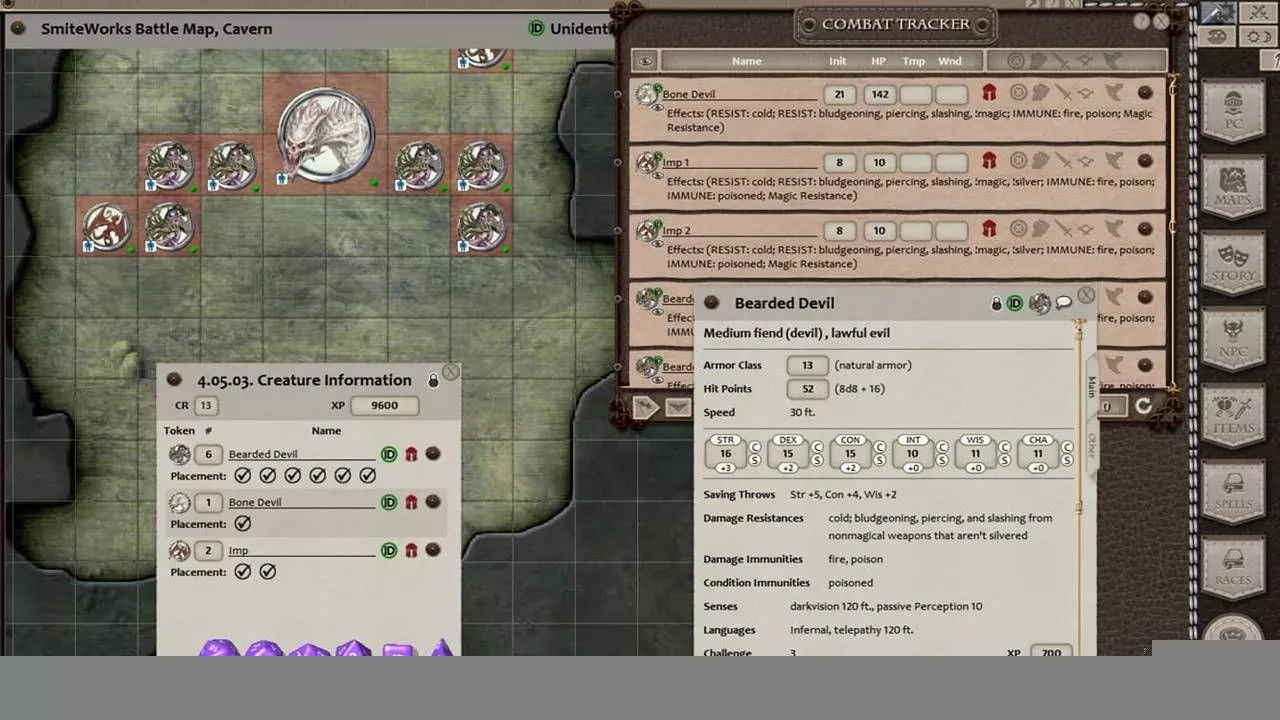Viewport: 1280px width, 720px height.
Task: Click the Imp 2 Wnd field
Action: pos(951,230)
